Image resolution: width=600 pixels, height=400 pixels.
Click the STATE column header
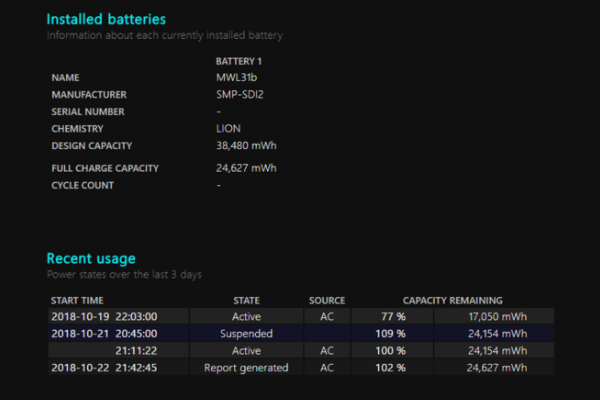(x=246, y=300)
